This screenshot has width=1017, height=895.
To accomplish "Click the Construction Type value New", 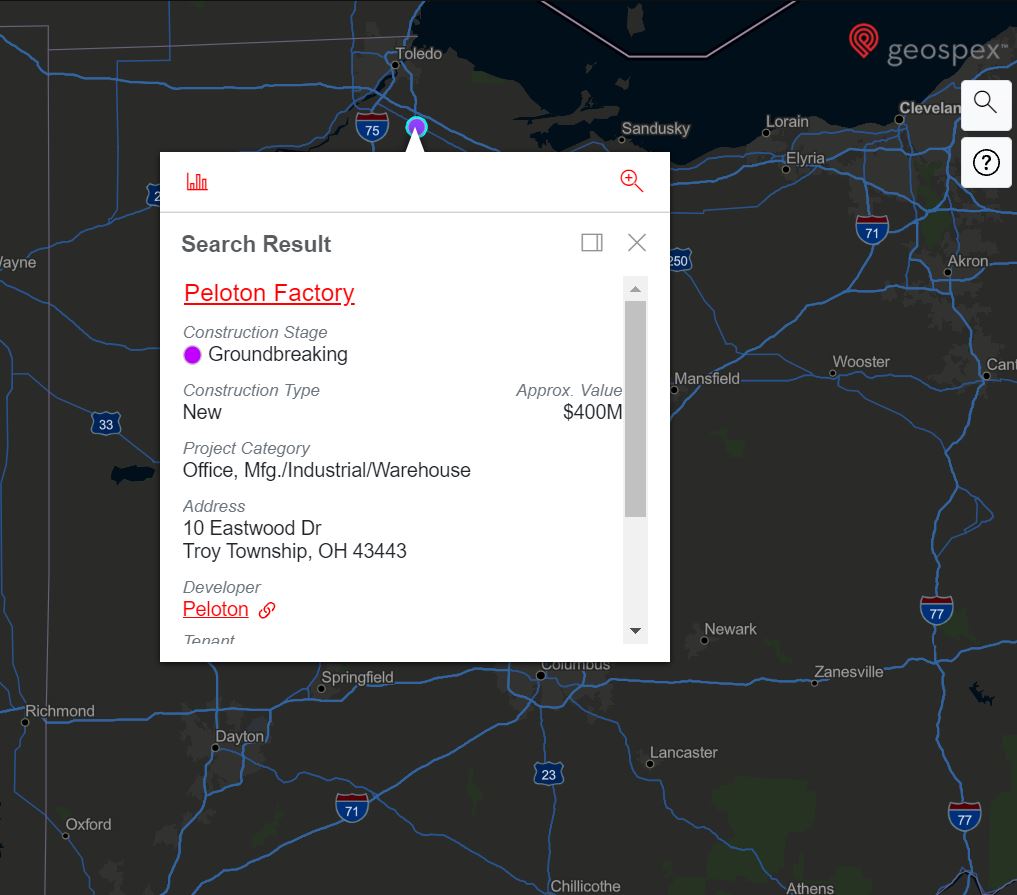I will (202, 412).
